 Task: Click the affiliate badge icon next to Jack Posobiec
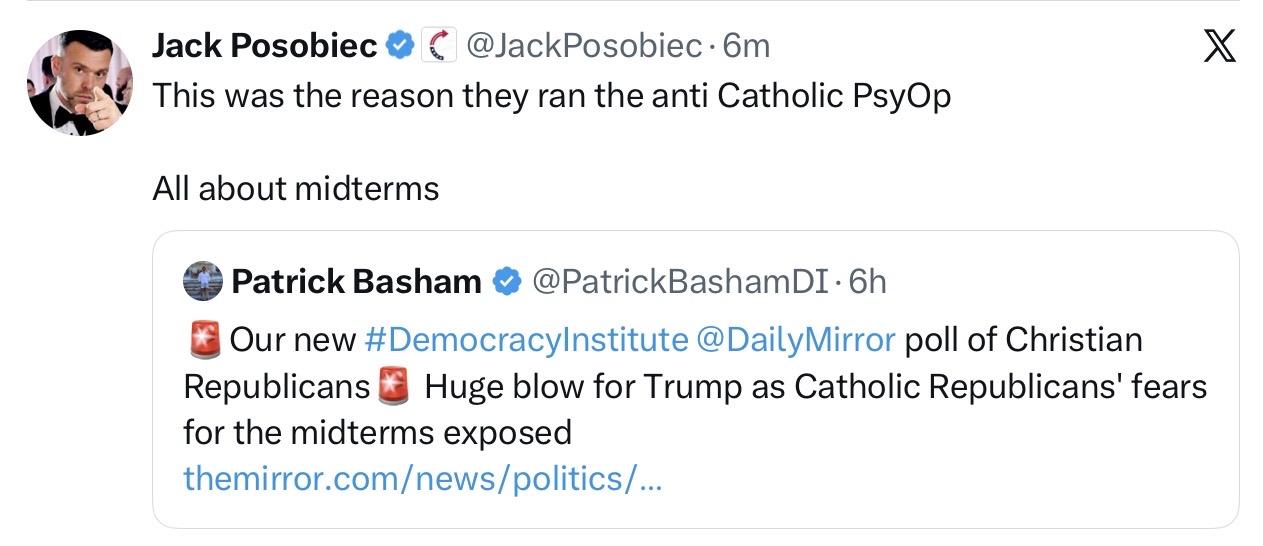[440, 46]
